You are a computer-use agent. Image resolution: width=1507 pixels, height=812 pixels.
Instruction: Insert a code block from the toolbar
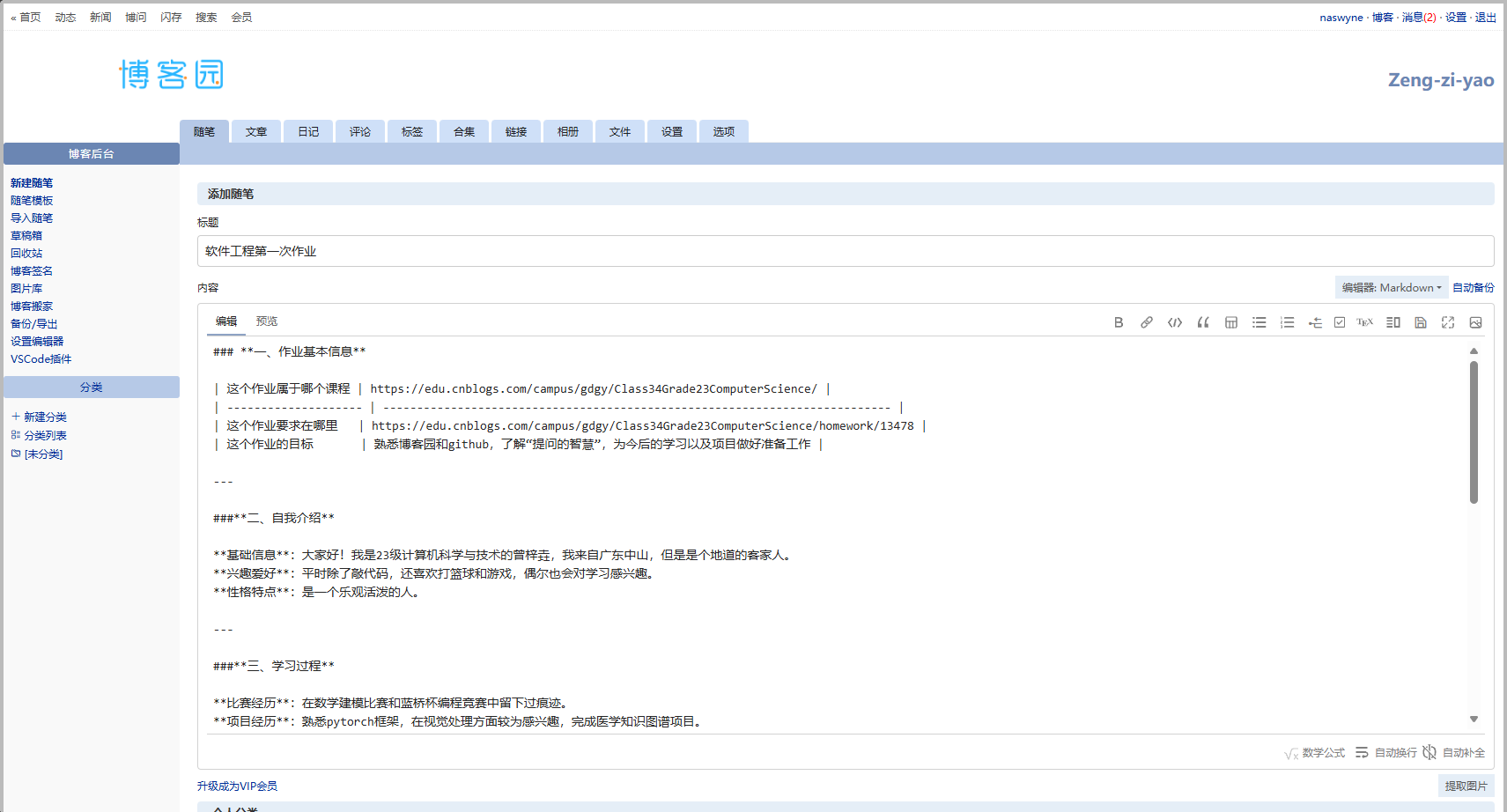(x=1175, y=322)
